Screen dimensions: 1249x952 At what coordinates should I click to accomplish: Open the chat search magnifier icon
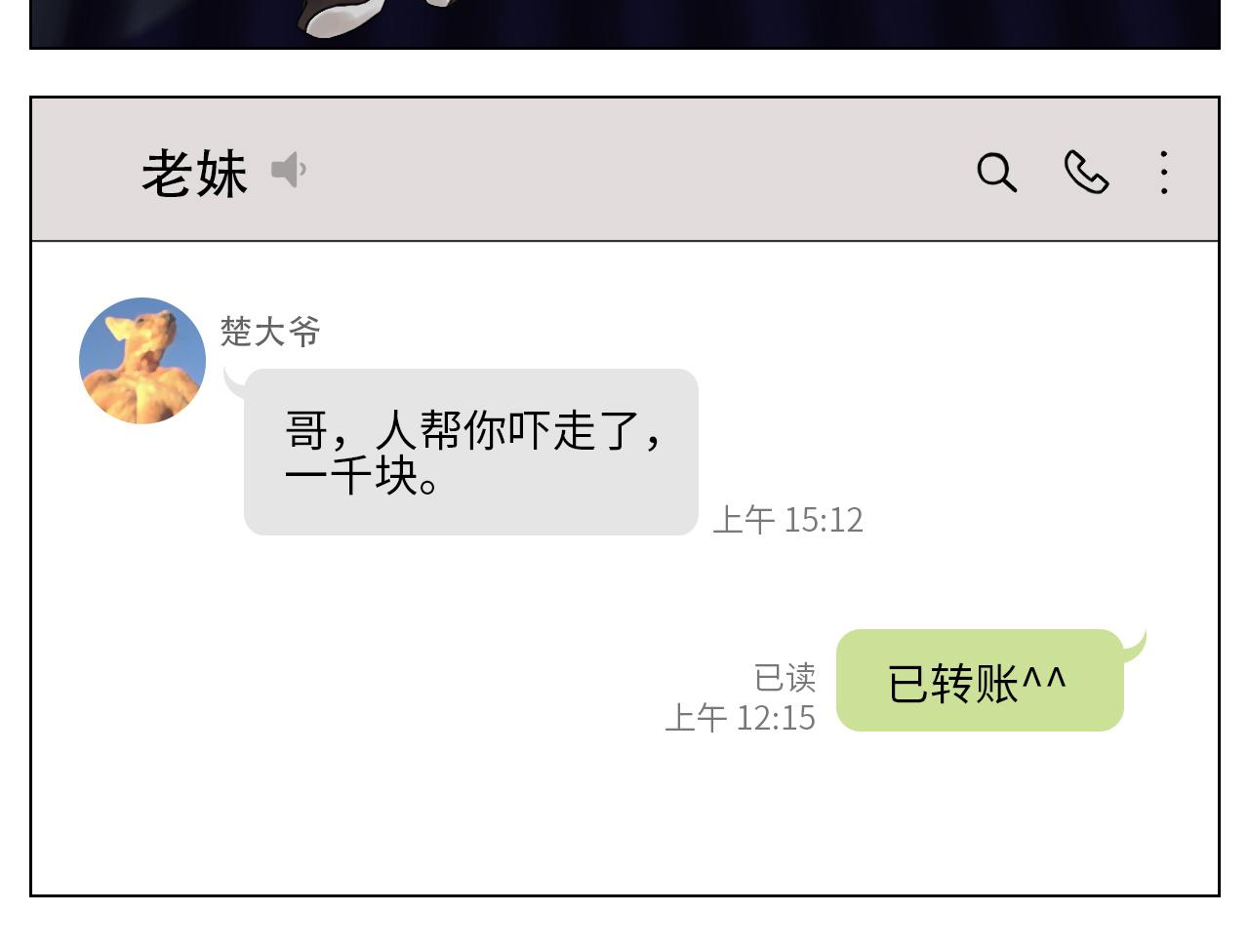[x=996, y=173]
